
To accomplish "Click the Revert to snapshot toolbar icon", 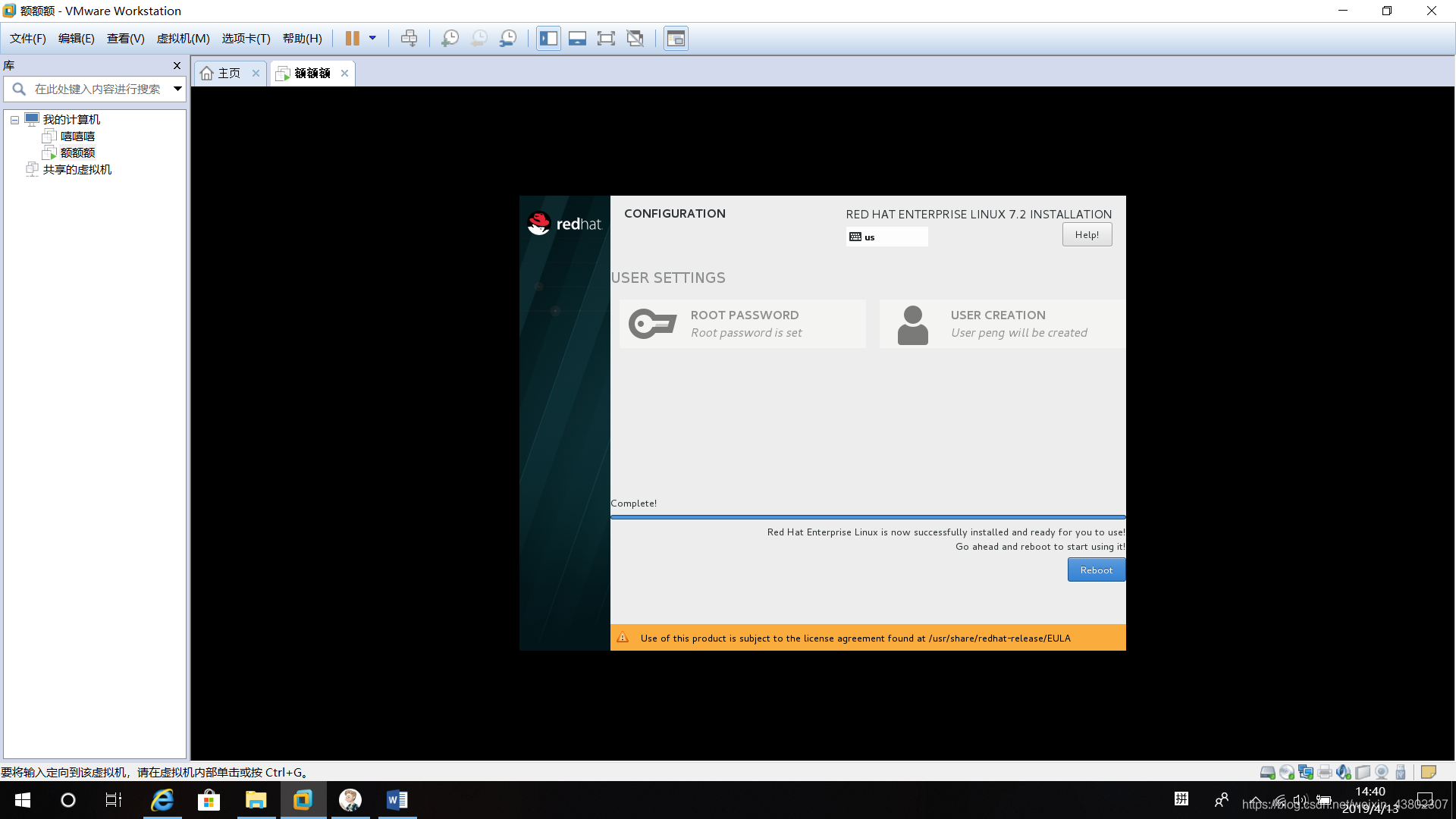I will pos(479,38).
